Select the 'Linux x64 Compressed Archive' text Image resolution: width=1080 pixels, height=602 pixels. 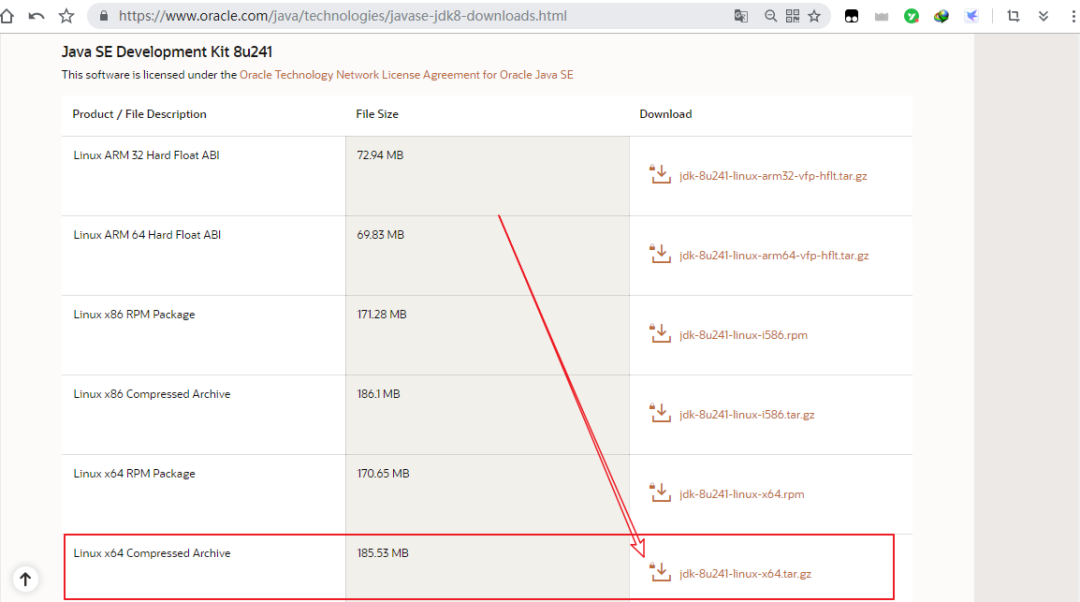(x=152, y=553)
